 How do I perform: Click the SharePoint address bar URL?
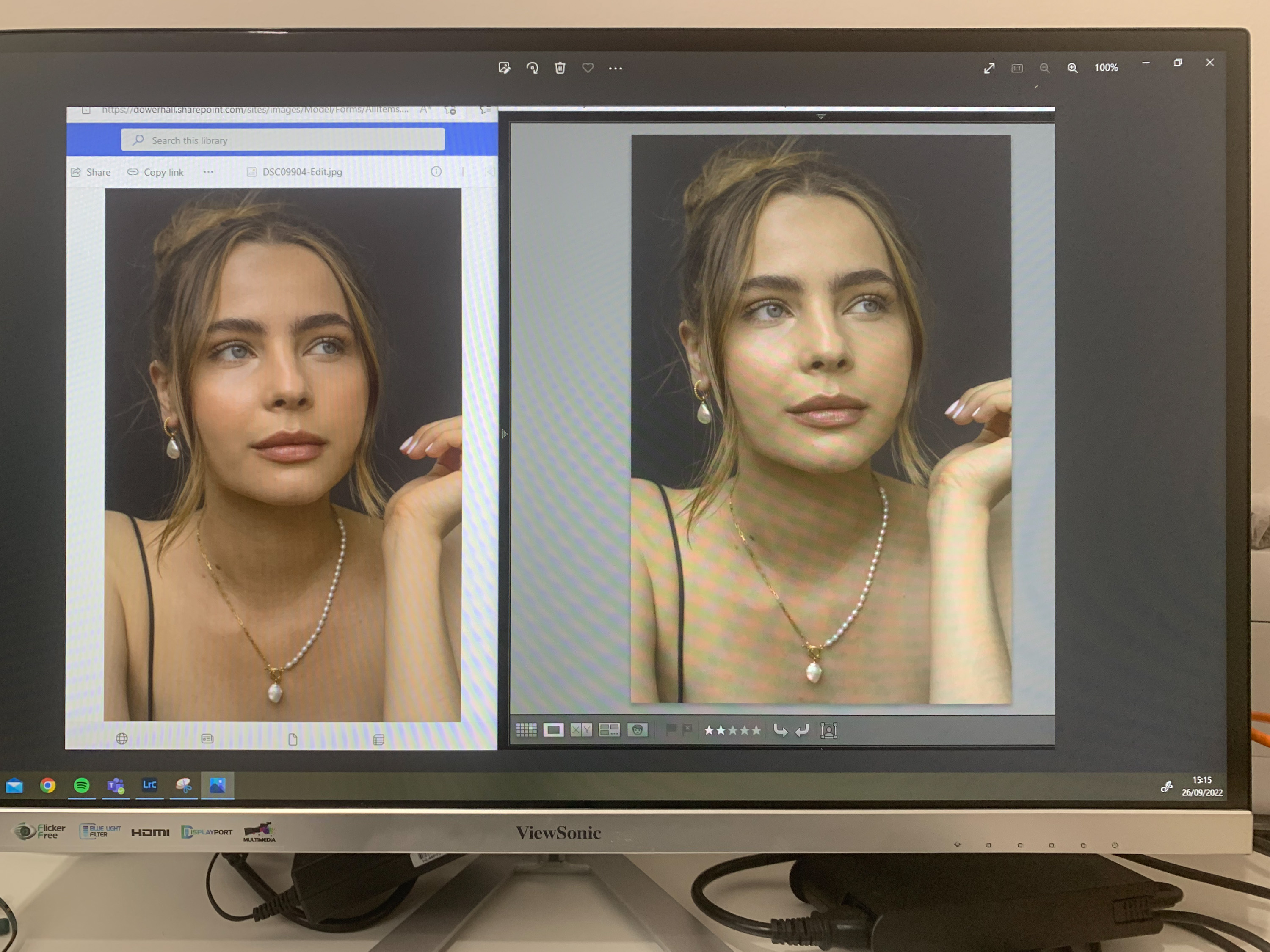tap(255, 109)
